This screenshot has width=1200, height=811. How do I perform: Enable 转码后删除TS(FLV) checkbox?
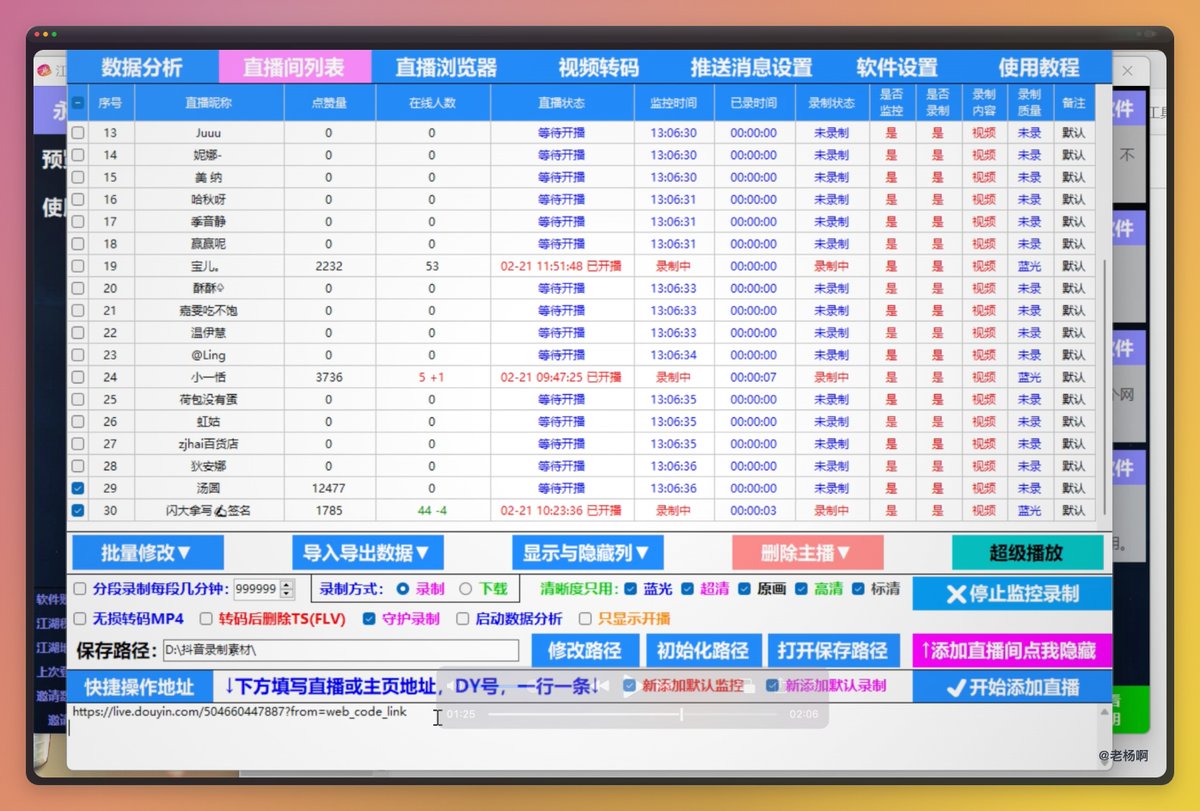coord(207,619)
